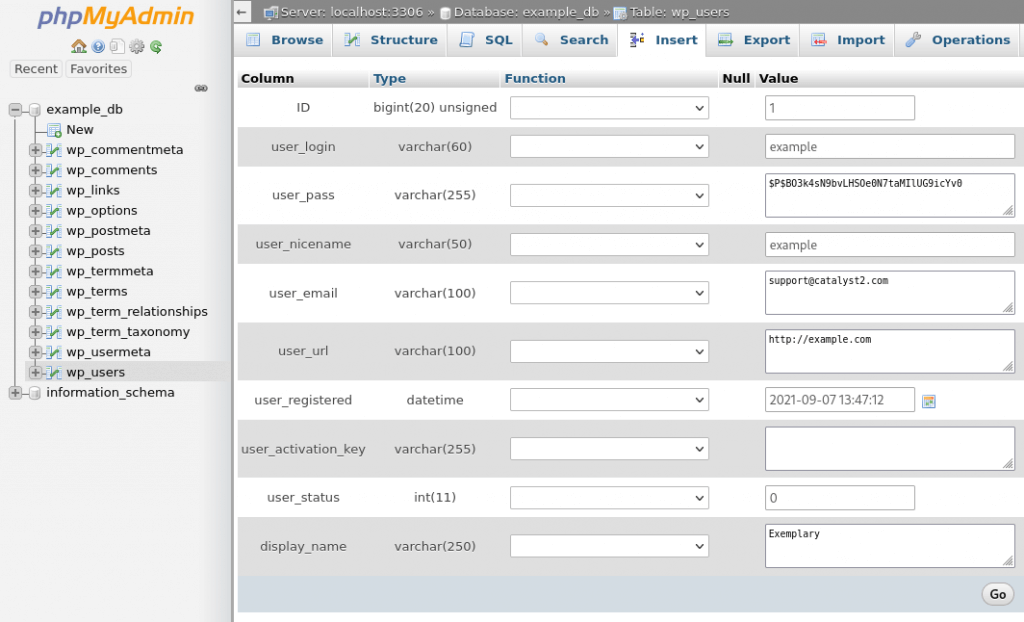
Task: Reload the navigation panel with green refresh icon
Action: click(x=155, y=46)
